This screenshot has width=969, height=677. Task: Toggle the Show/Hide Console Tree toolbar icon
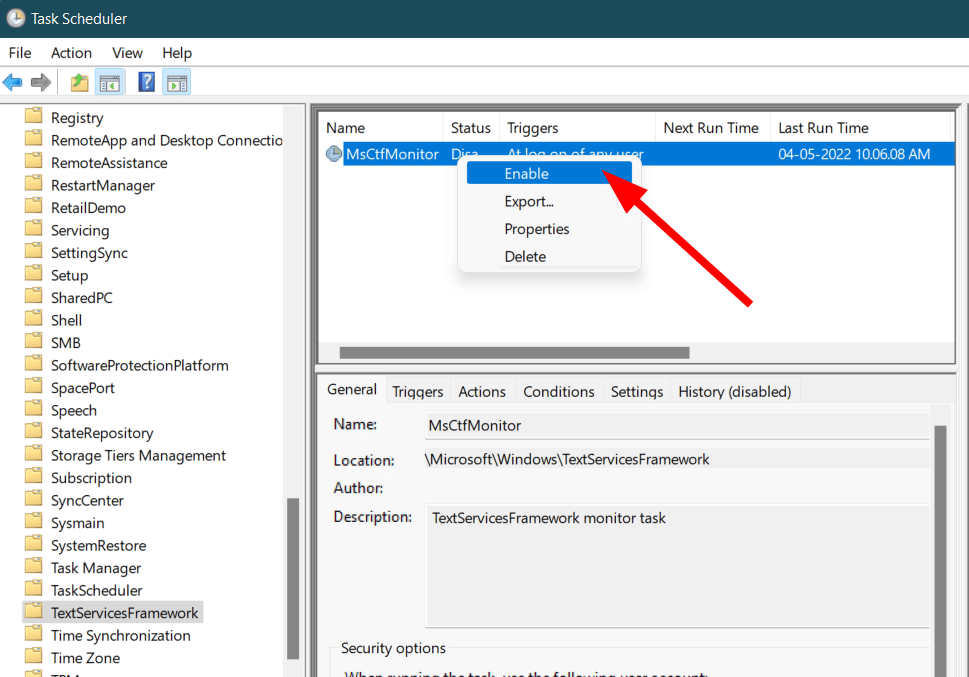click(x=110, y=81)
